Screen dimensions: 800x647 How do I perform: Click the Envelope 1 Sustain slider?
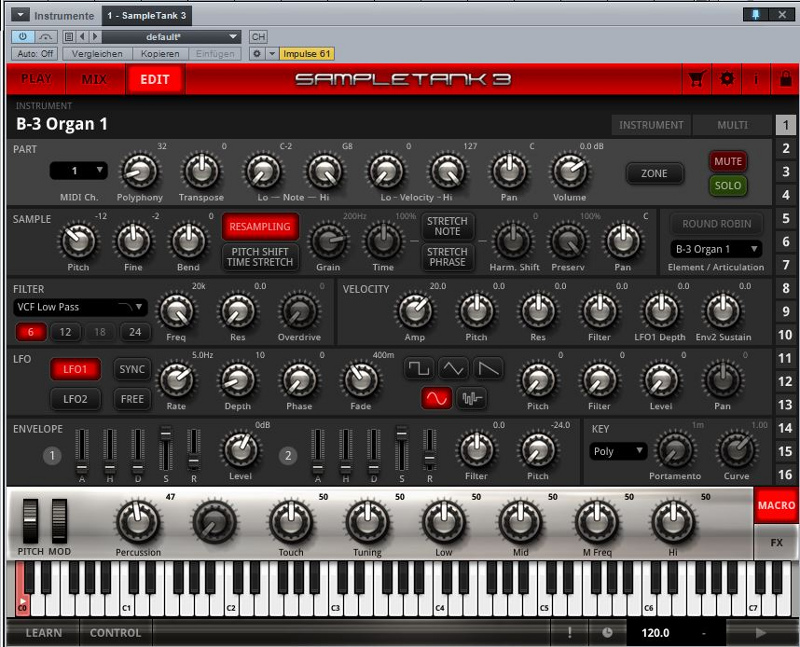pos(166,450)
